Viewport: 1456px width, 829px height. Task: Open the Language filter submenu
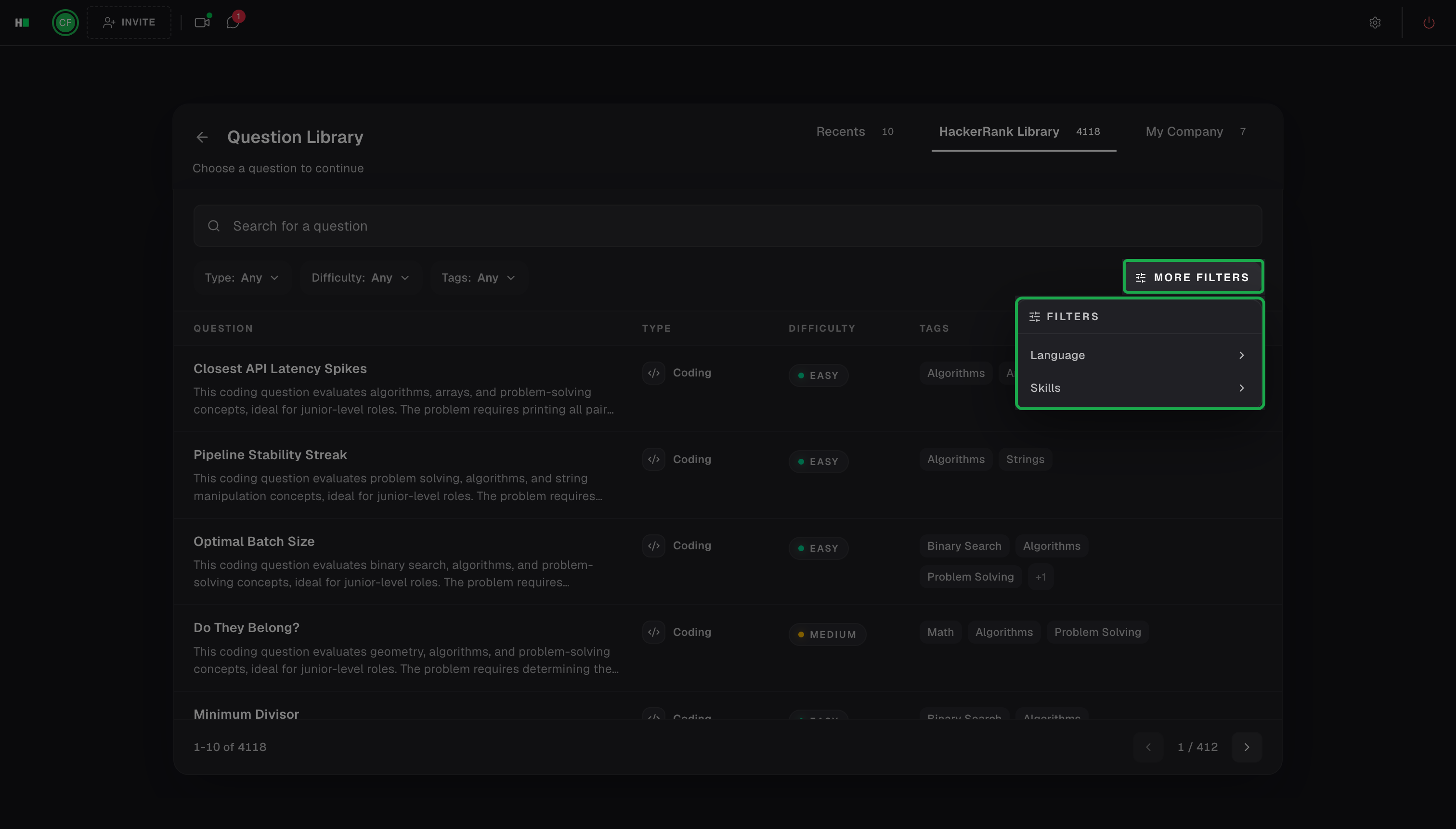(x=1138, y=355)
